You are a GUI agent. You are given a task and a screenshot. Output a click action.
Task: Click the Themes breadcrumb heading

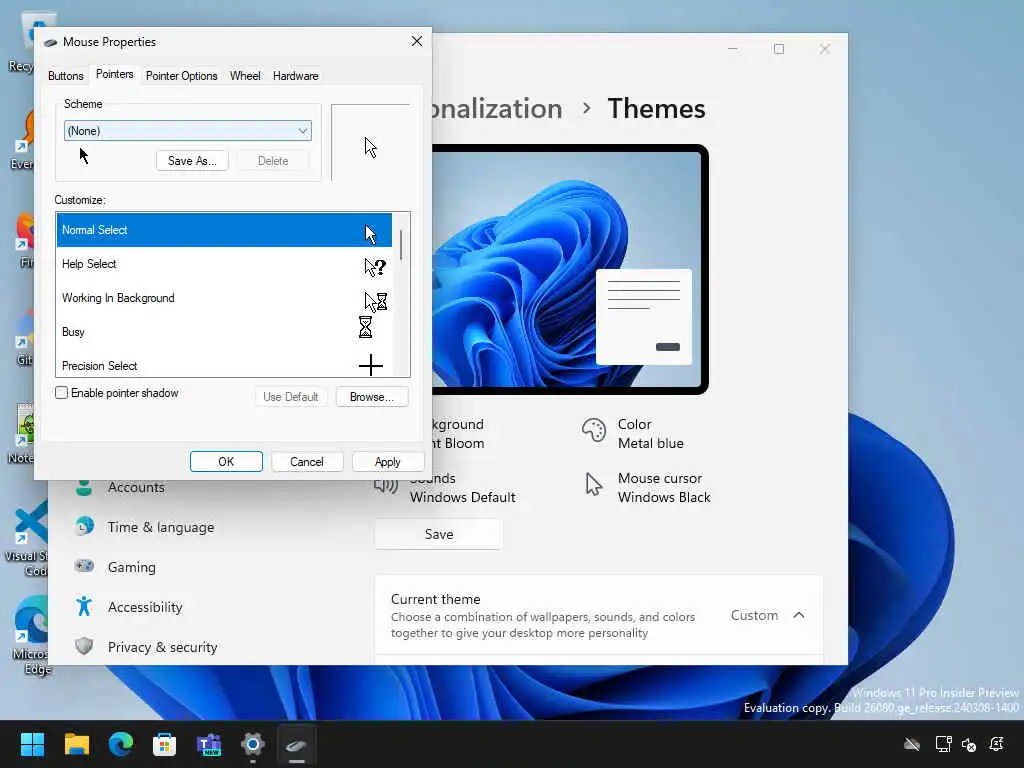(x=656, y=108)
